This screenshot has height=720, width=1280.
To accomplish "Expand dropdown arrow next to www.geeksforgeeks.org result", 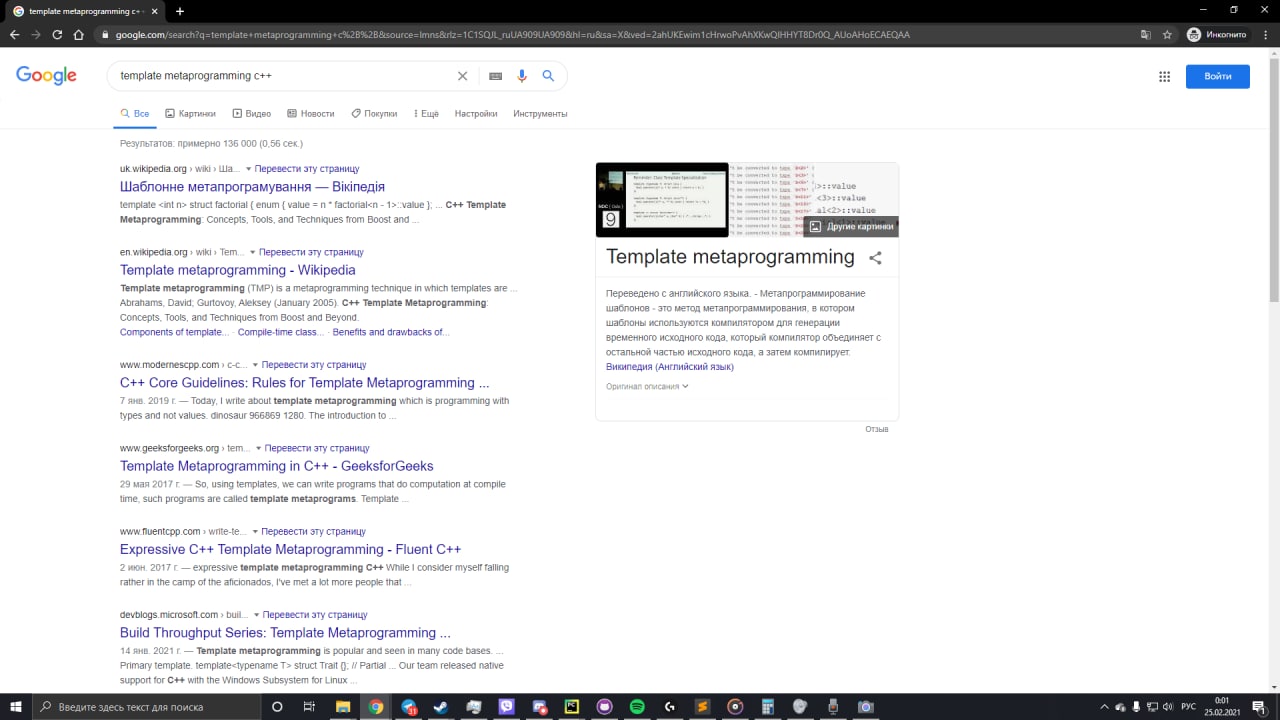I will click(x=258, y=449).
